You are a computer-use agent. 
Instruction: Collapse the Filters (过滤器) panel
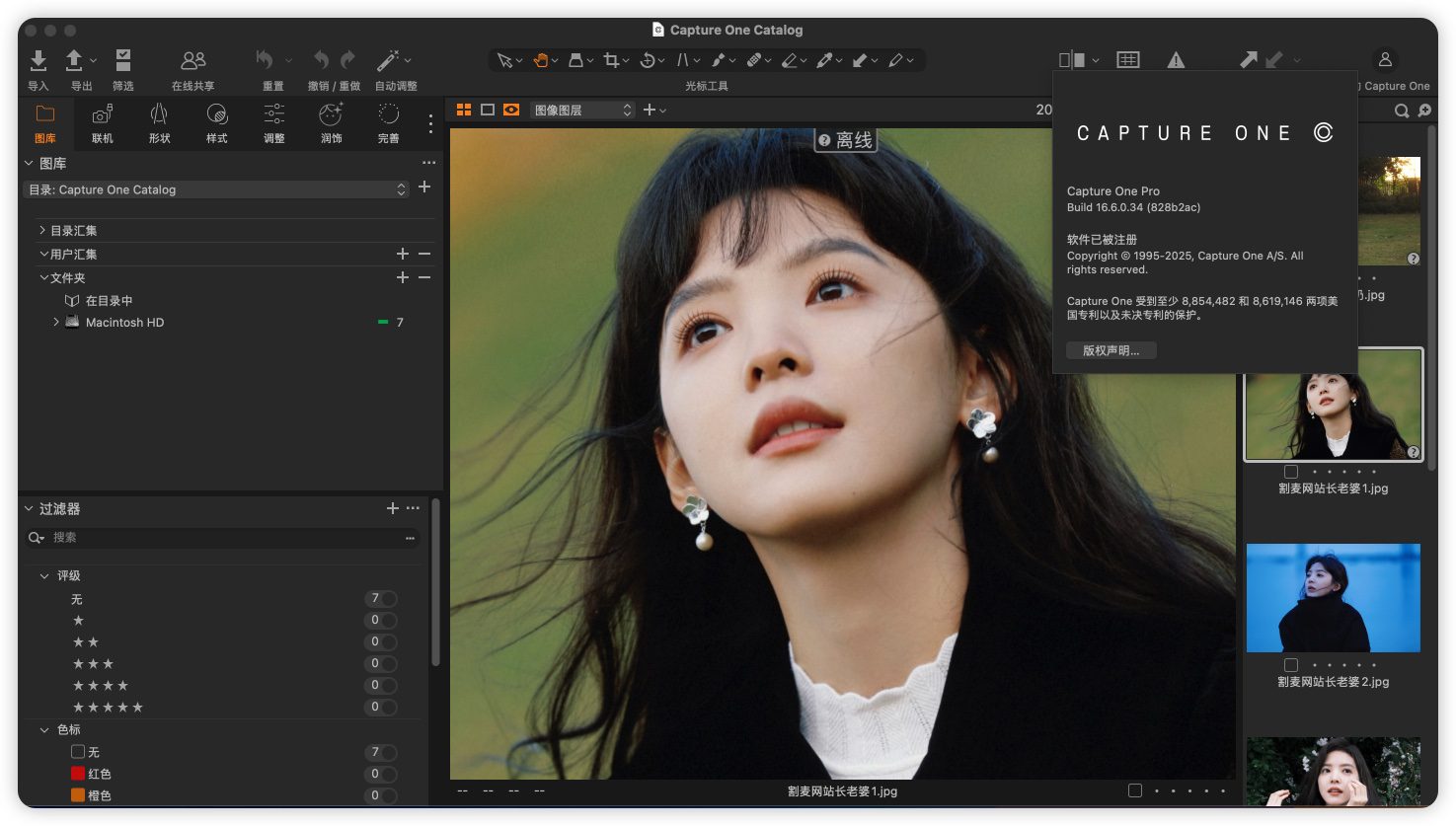pyautogui.click(x=29, y=508)
